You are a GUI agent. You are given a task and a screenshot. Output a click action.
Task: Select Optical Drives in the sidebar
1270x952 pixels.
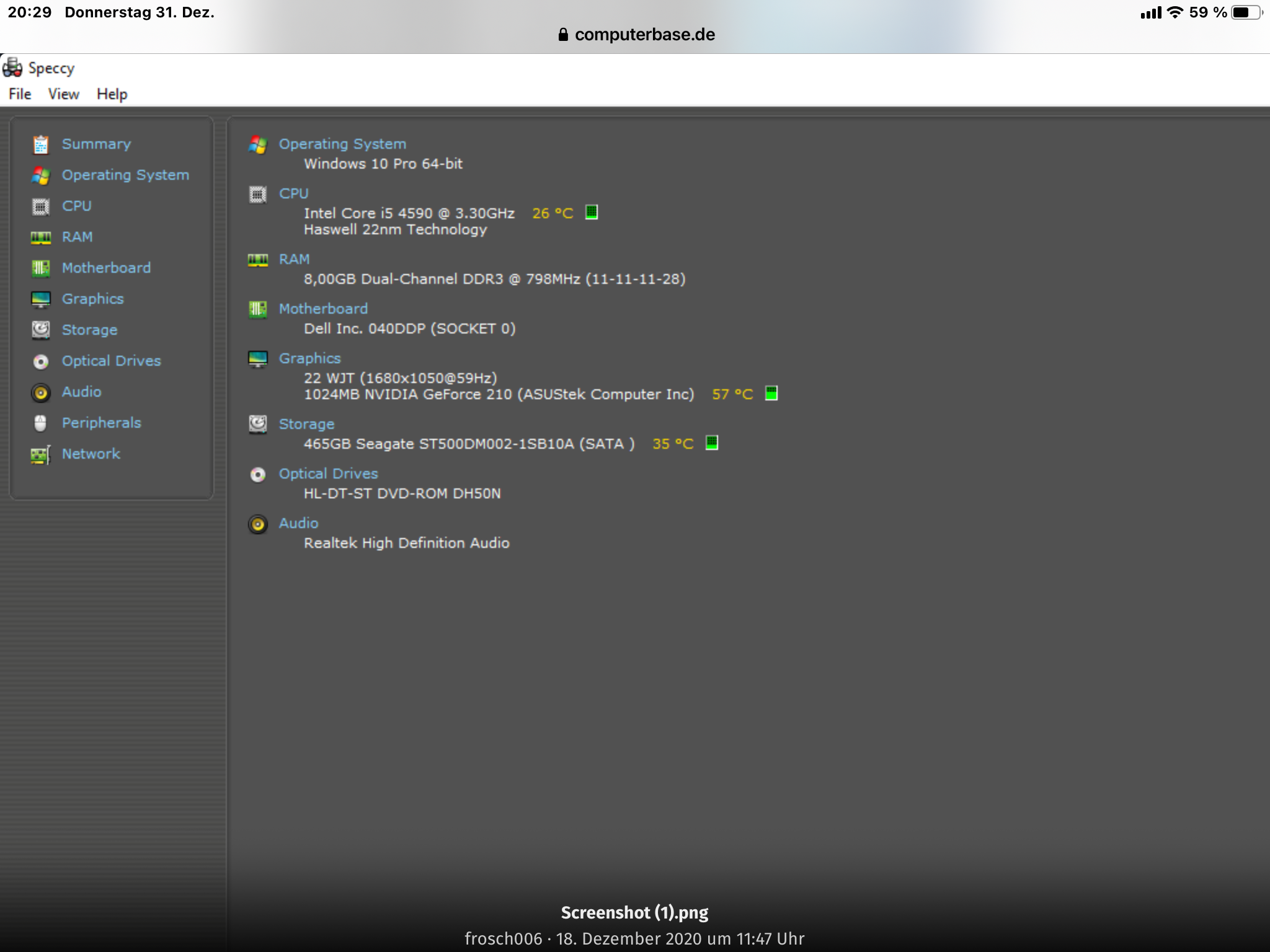point(111,361)
